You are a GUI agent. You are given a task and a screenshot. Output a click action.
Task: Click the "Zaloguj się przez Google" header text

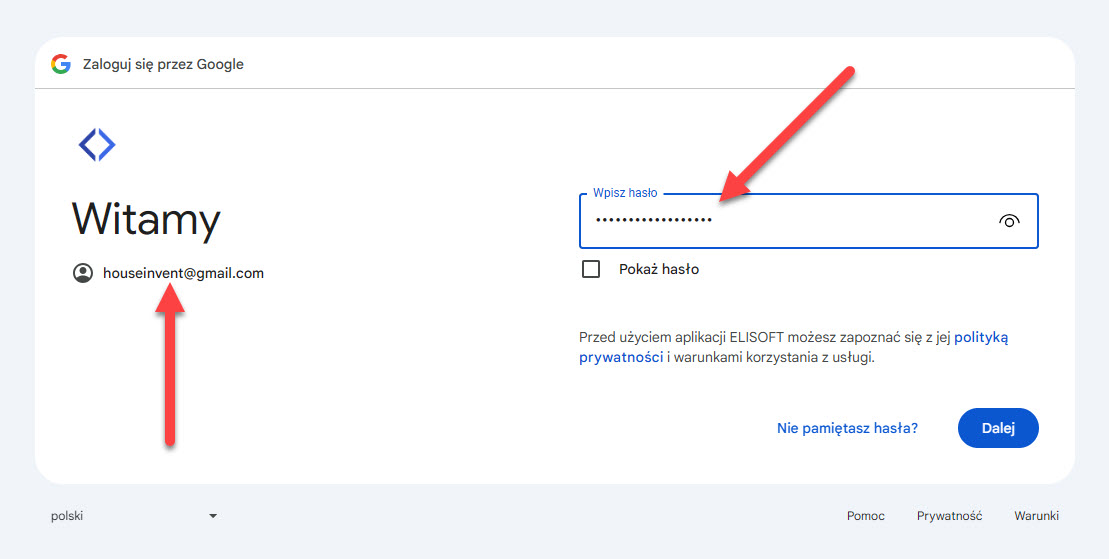click(163, 64)
